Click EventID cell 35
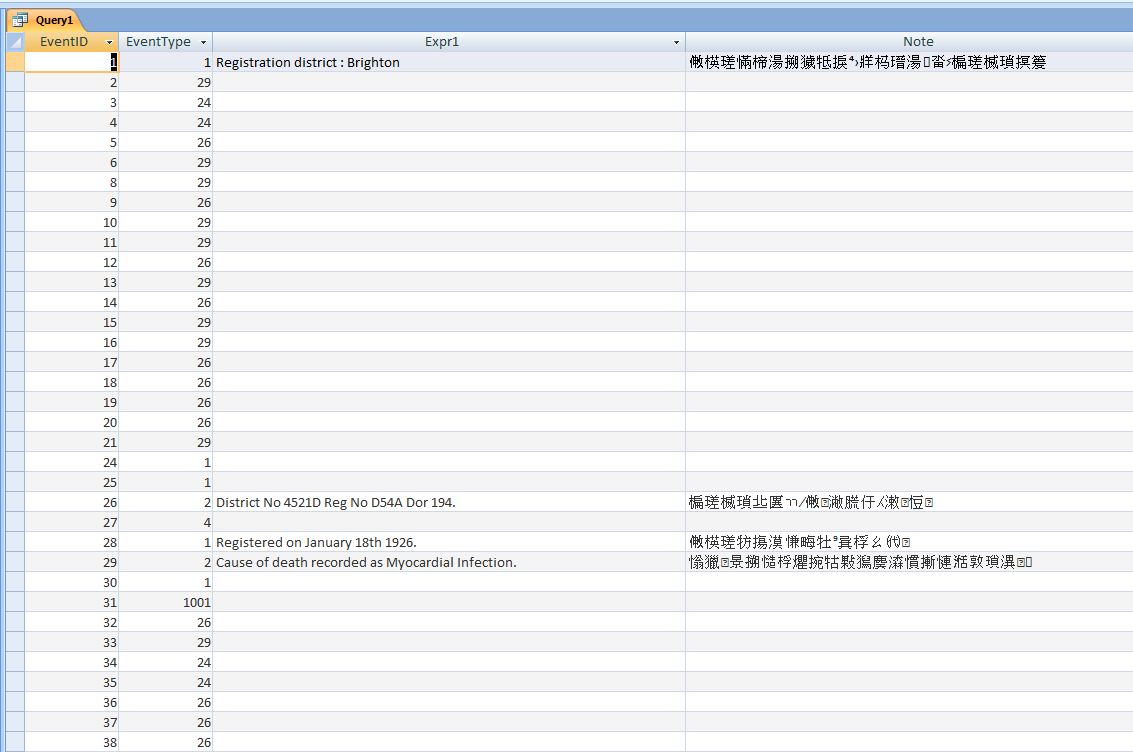The width and height of the screenshot is (1133, 752). (72, 682)
